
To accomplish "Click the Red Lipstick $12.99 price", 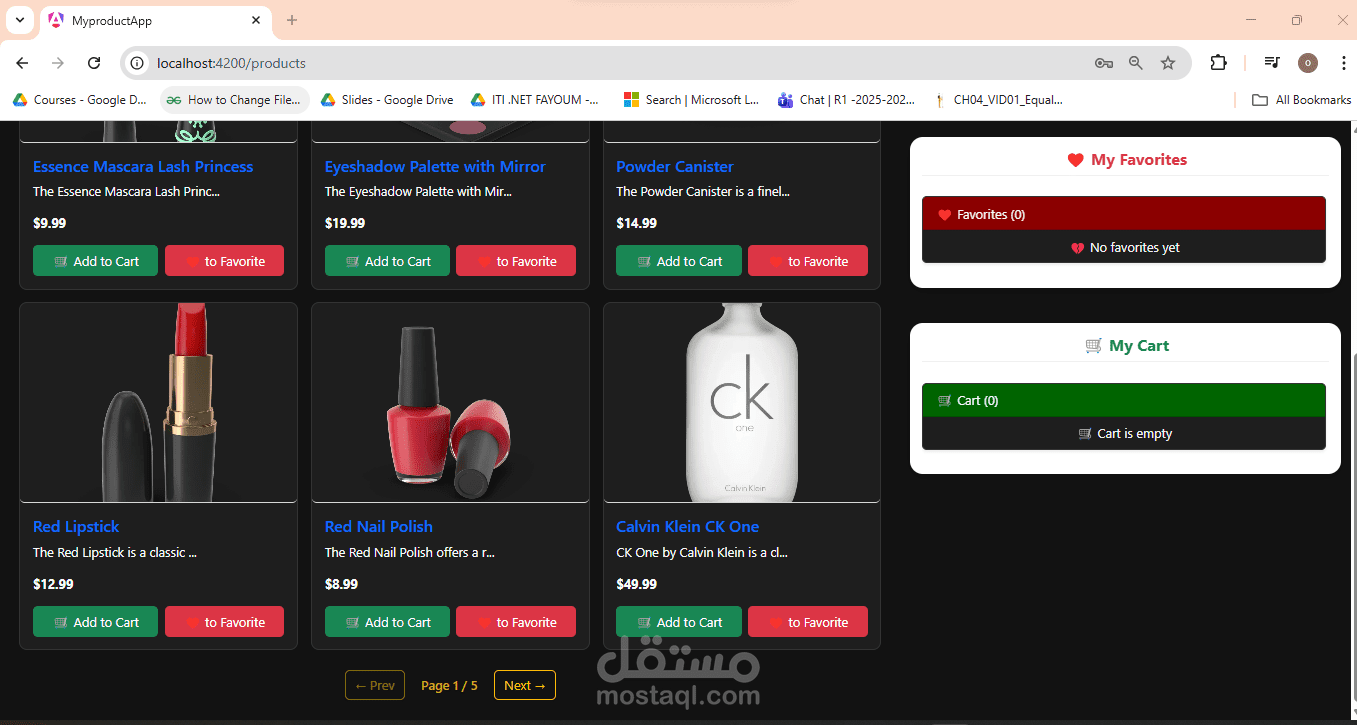I will point(53,584).
